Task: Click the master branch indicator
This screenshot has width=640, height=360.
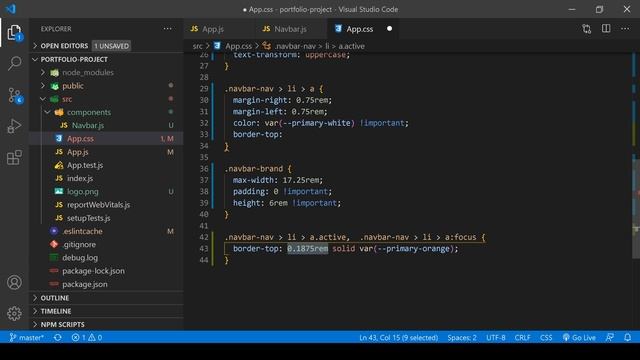Action: 27,338
